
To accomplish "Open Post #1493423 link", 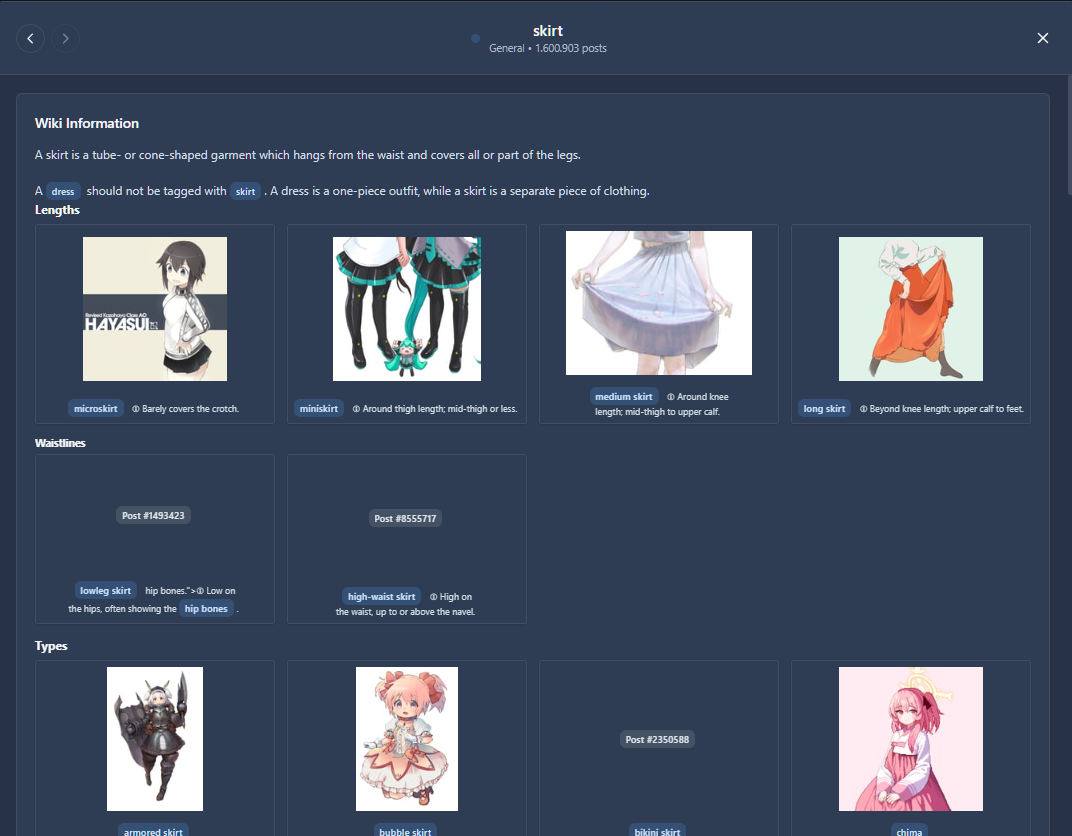I will click(153, 515).
